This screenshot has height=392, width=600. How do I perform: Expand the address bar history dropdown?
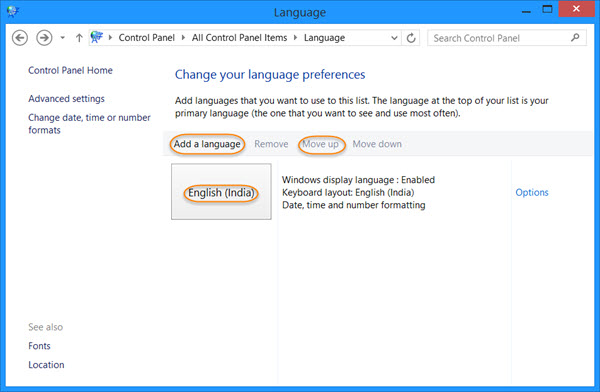394,38
